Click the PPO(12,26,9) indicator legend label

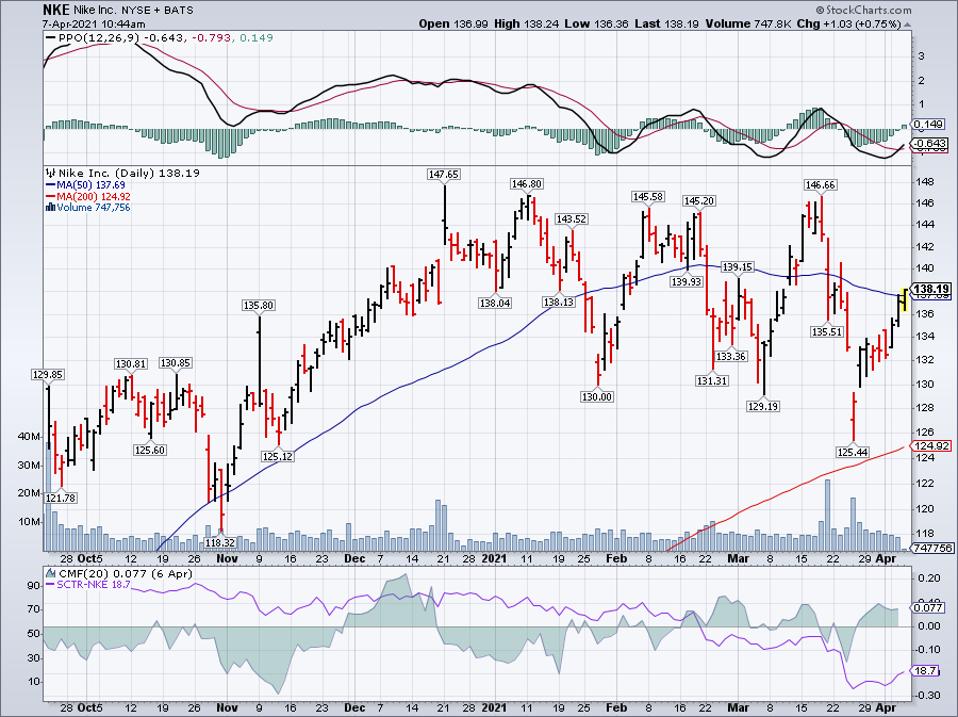click(99, 38)
